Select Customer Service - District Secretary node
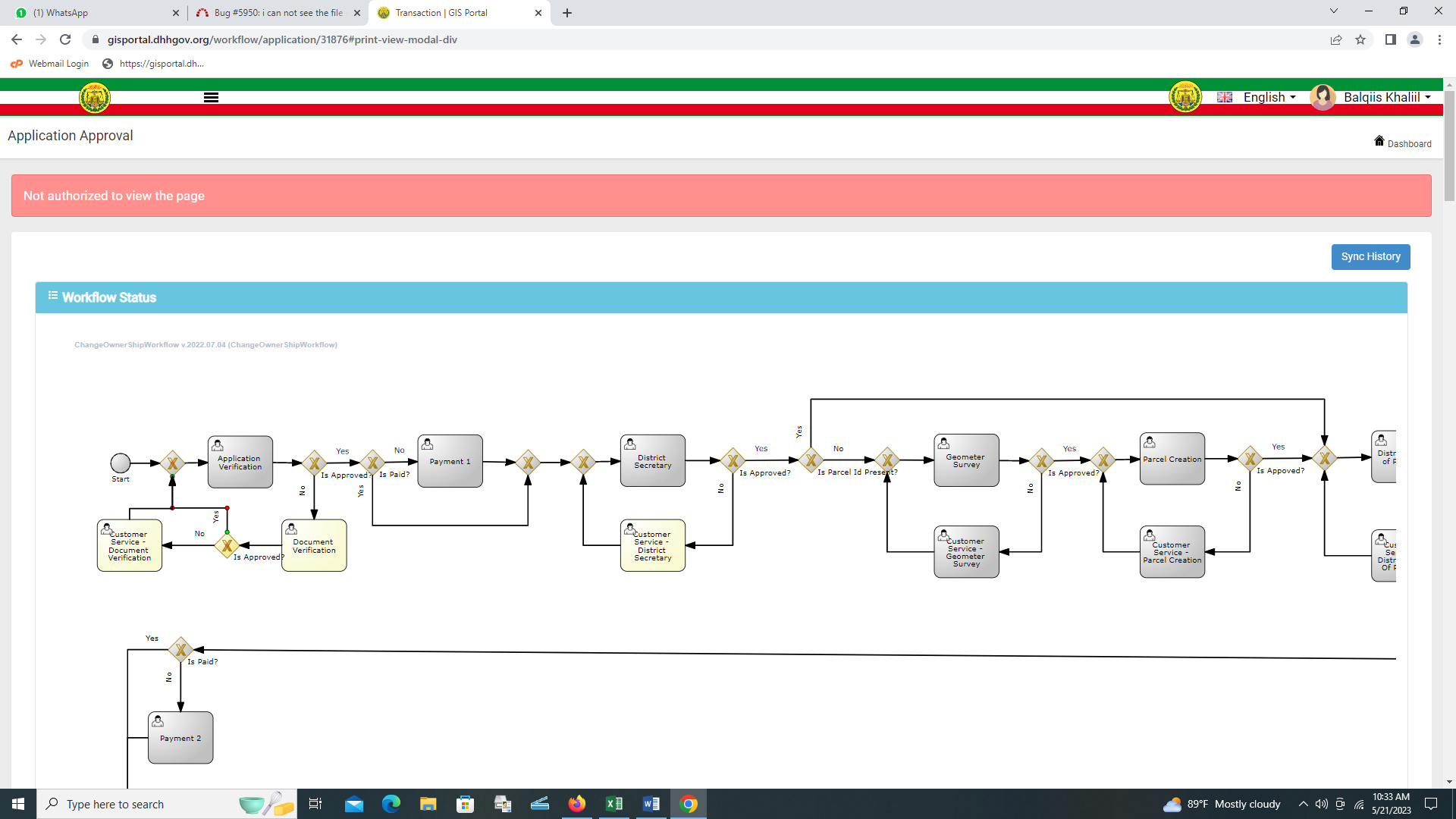The image size is (1456, 819). pos(652,545)
